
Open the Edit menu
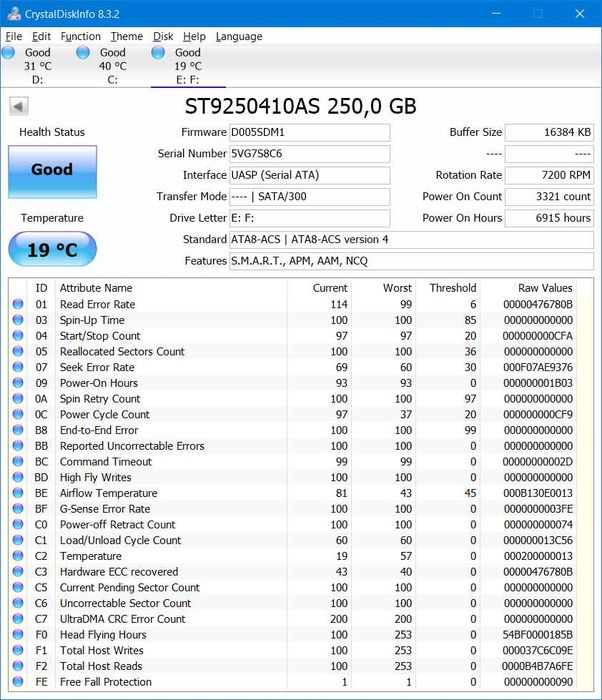41,36
